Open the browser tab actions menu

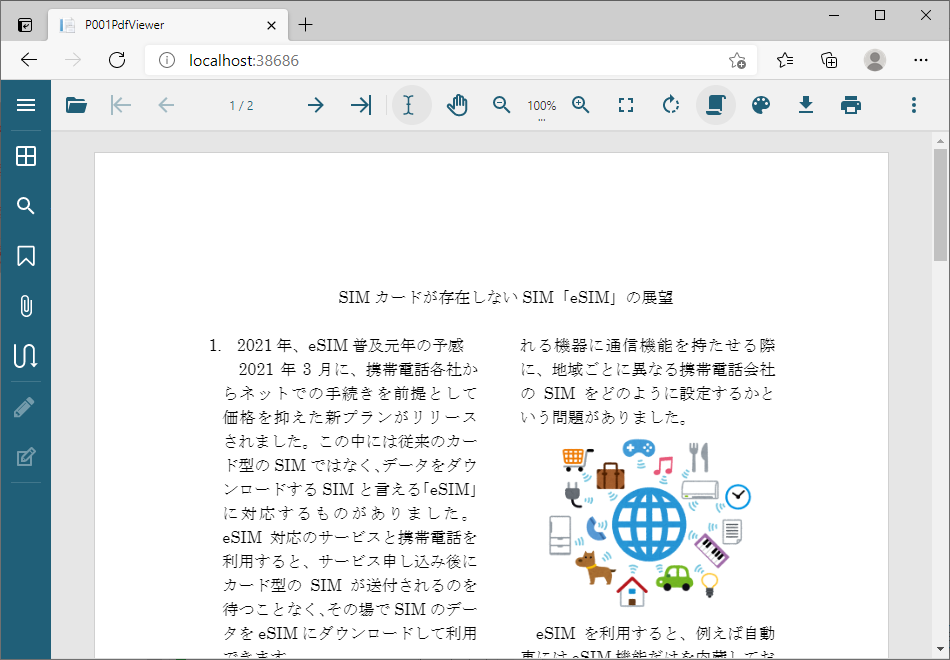(25, 25)
